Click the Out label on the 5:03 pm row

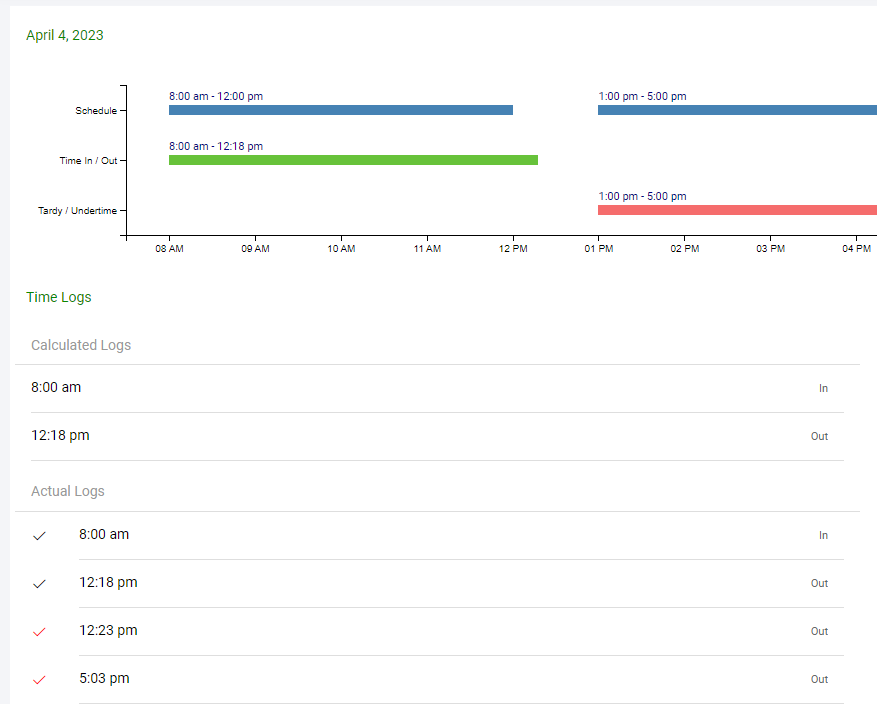(819, 679)
